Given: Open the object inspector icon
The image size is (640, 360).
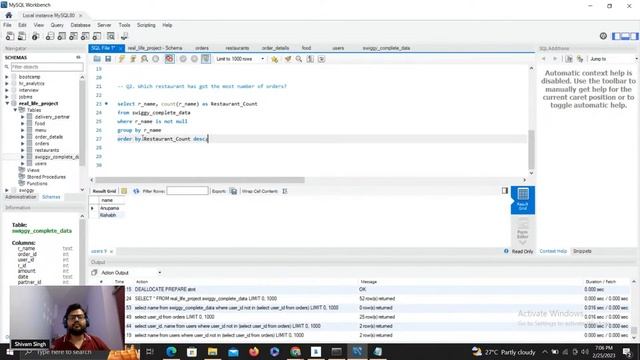Looking at the screenshot, I should (36, 36).
